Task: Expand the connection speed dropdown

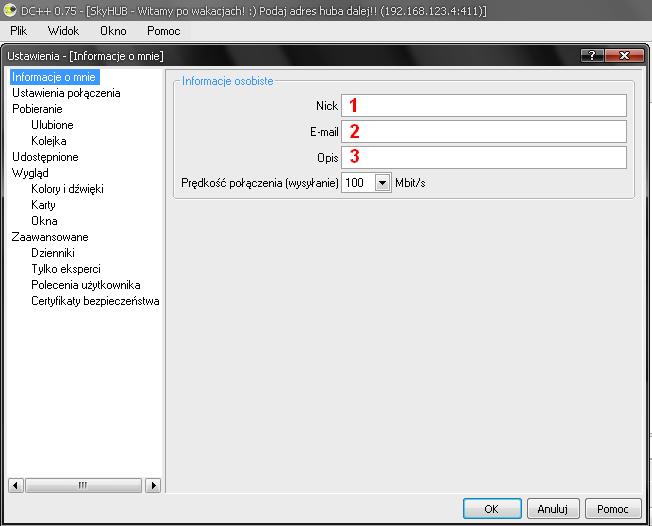Action: pos(382,183)
